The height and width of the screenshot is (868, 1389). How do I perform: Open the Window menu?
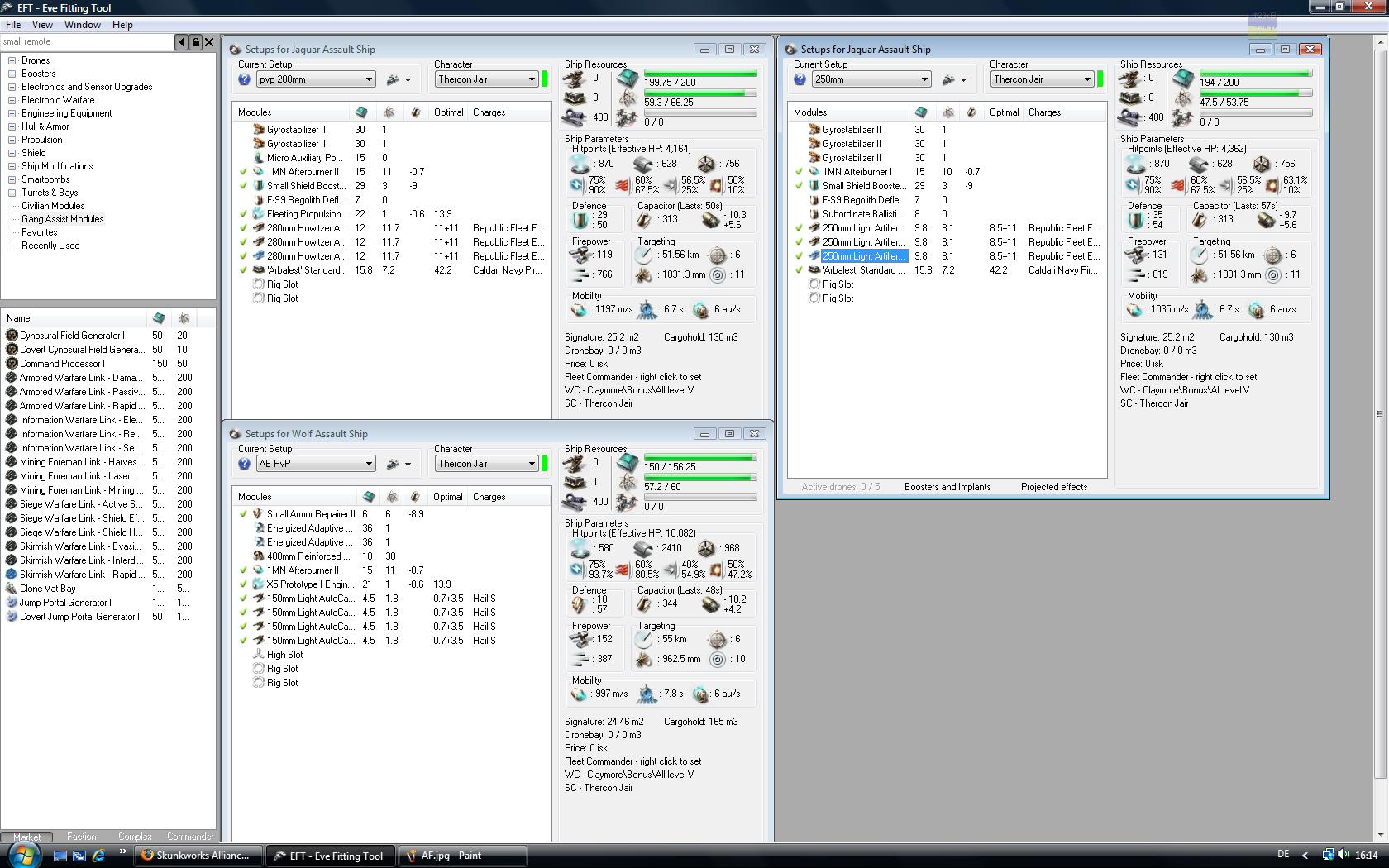(83, 25)
